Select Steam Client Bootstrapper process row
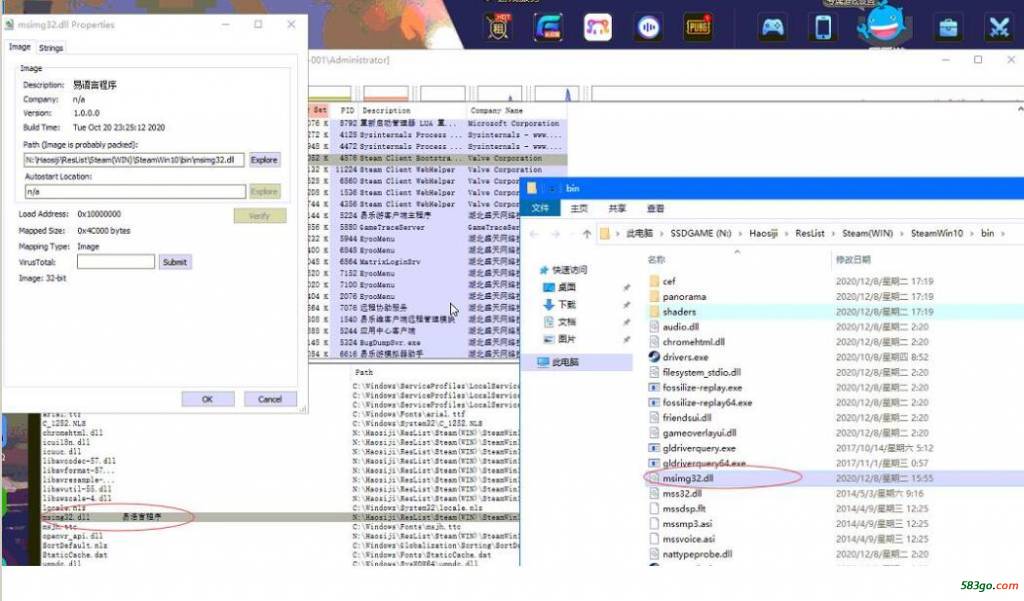This screenshot has height=601, width=1024. [x=438, y=158]
